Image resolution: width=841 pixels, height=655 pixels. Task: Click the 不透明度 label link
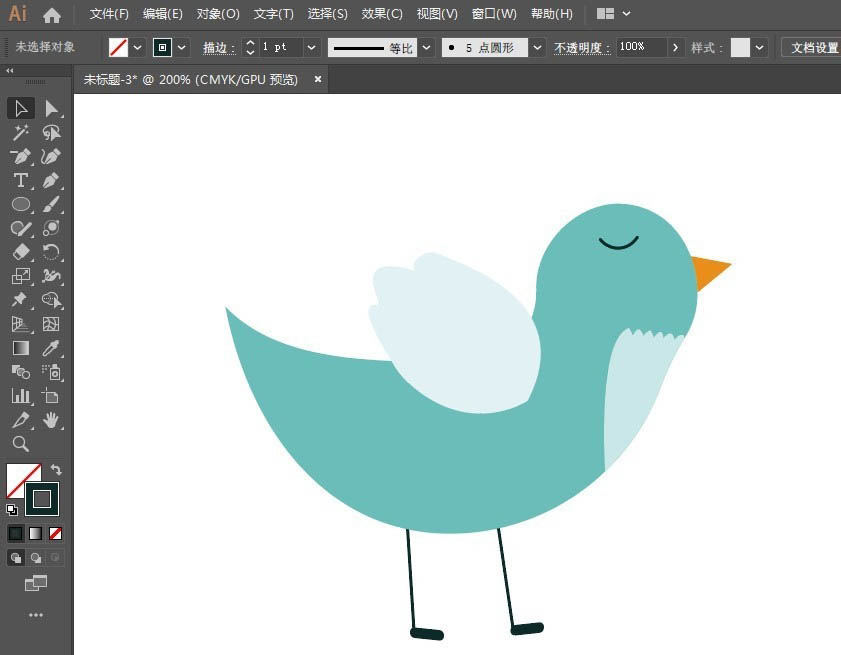click(x=581, y=48)
